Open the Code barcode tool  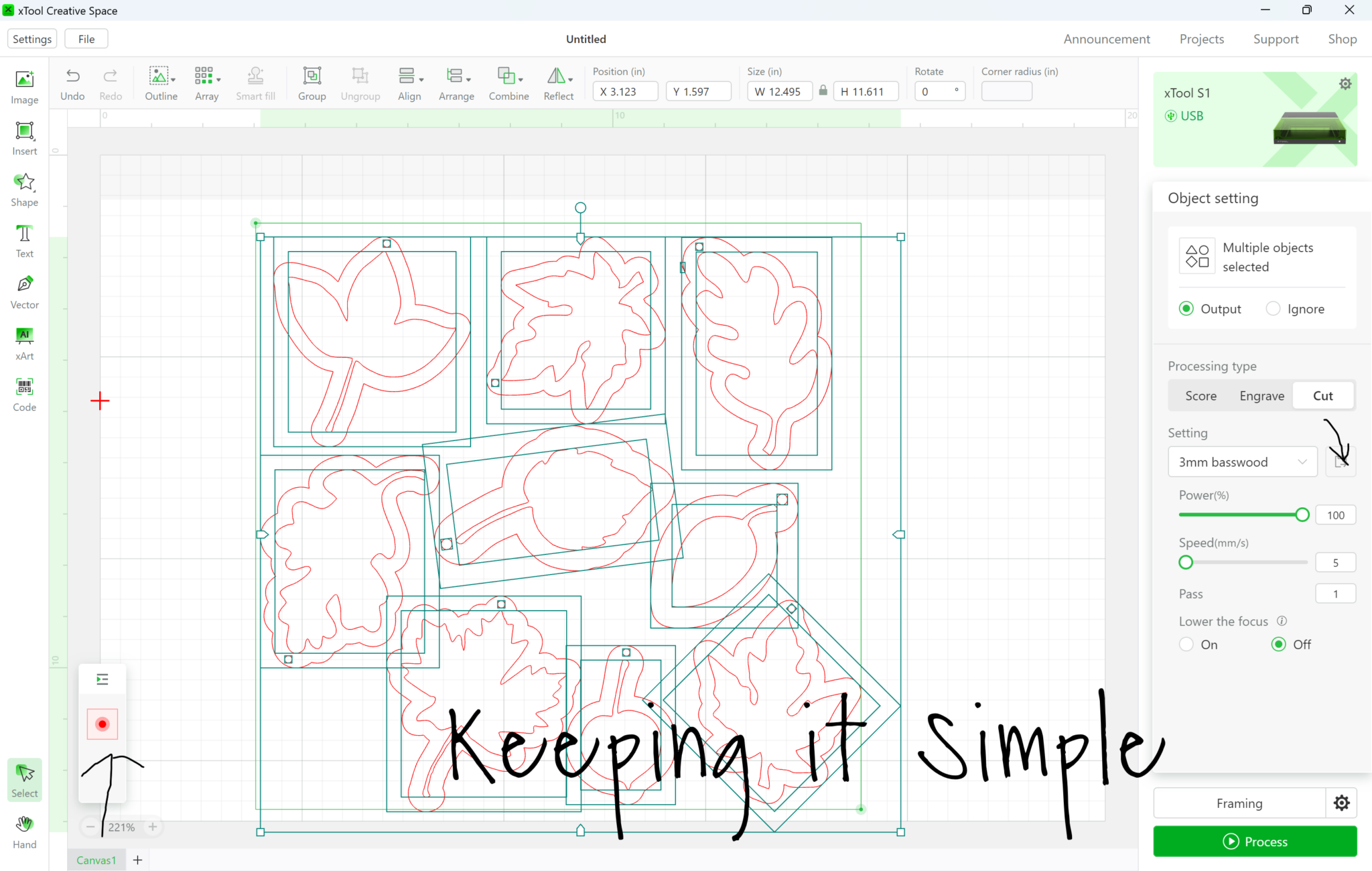[x=25, y=387]
